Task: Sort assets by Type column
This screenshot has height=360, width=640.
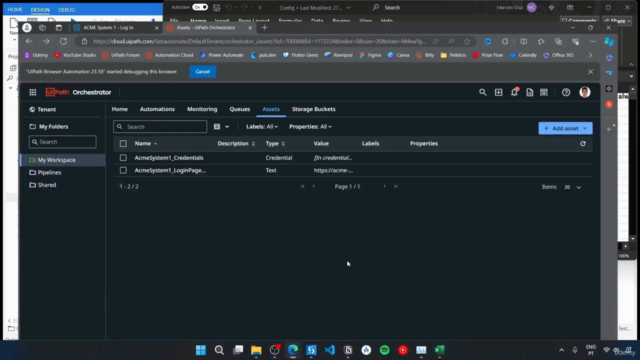Action: (x=275, y=144)
